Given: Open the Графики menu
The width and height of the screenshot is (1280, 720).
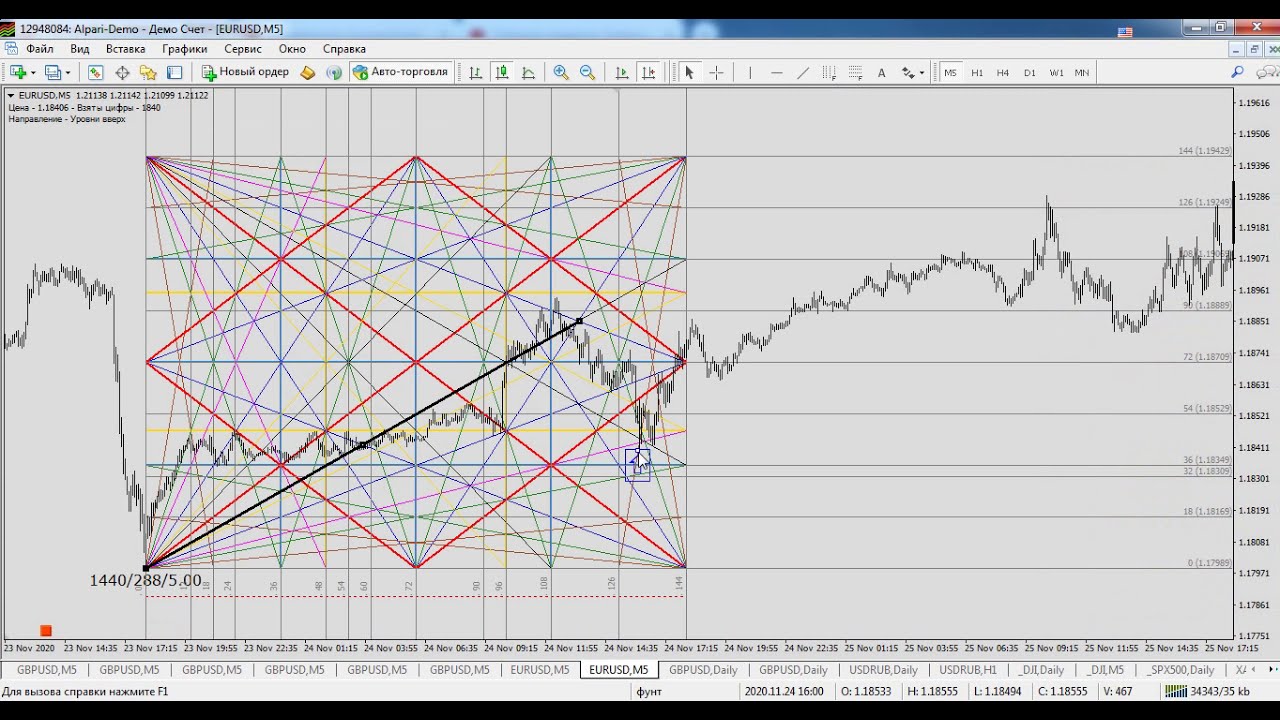Looking at the screenshot, I should point(185,48).
